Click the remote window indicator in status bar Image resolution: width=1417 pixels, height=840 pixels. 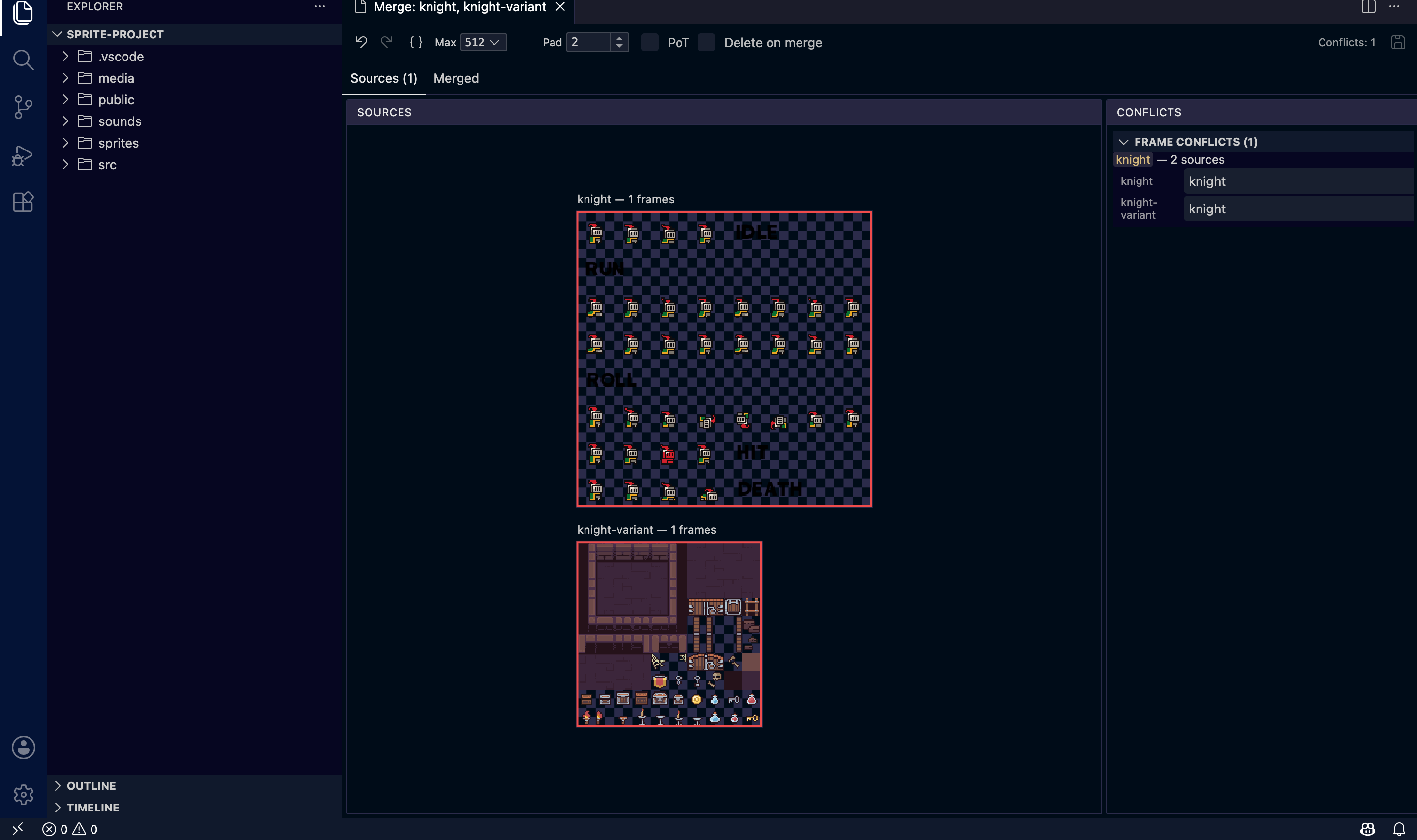(18, 829)
